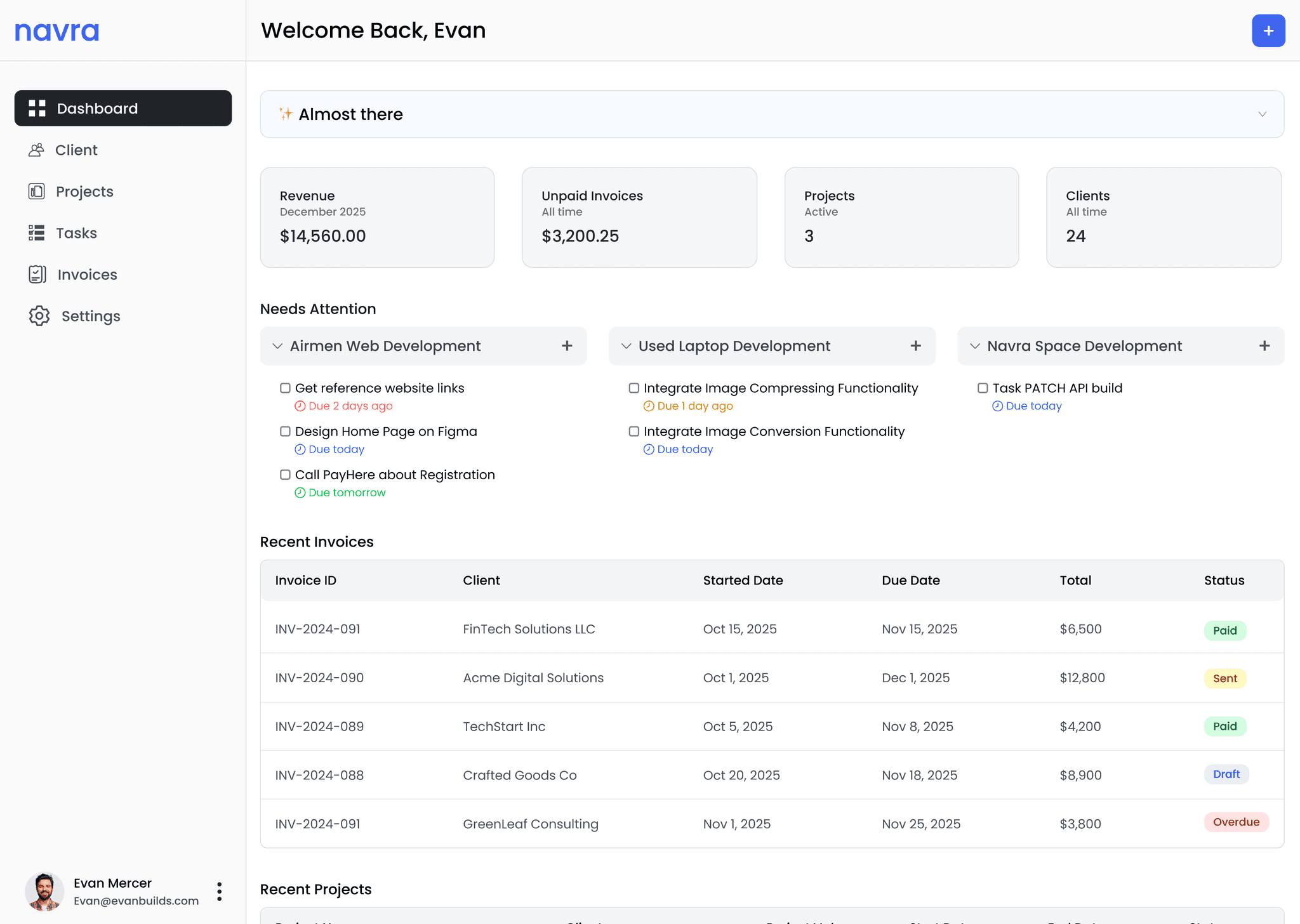Add task to Used Laptop Development
Screen dimensions: 1300x924
point(915,346)
